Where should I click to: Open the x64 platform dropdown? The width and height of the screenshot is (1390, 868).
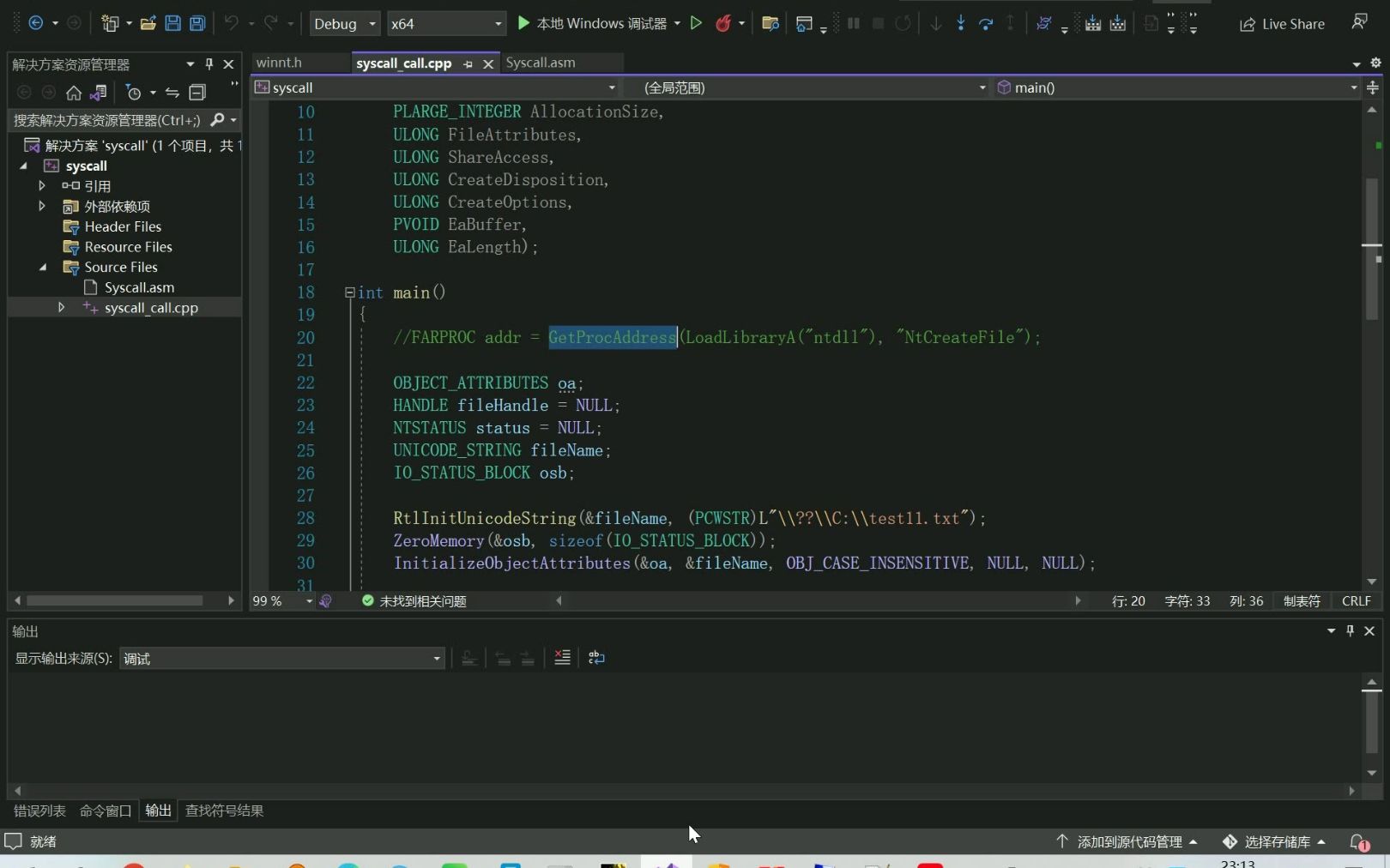[446, 23]
